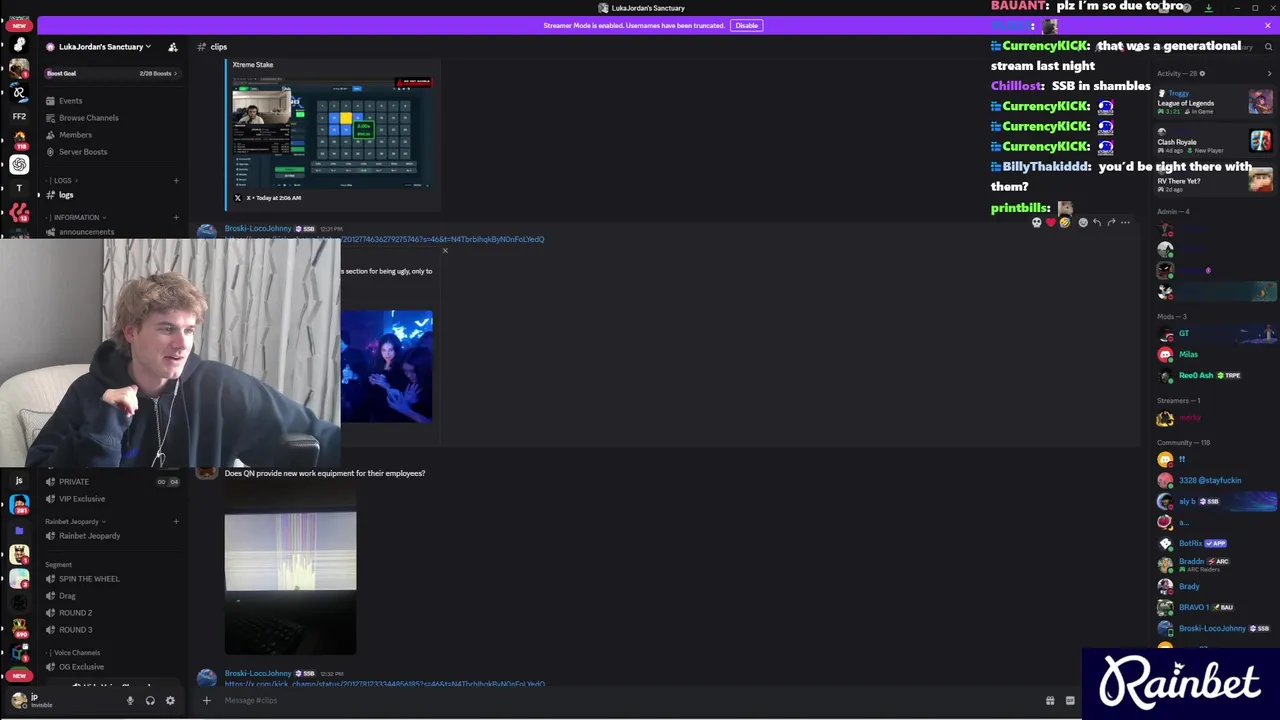Image resolution: width=1280 pixels, height=720 pixels.
Task: Open Clash Royale activity card
Action: pos(1215,141)
